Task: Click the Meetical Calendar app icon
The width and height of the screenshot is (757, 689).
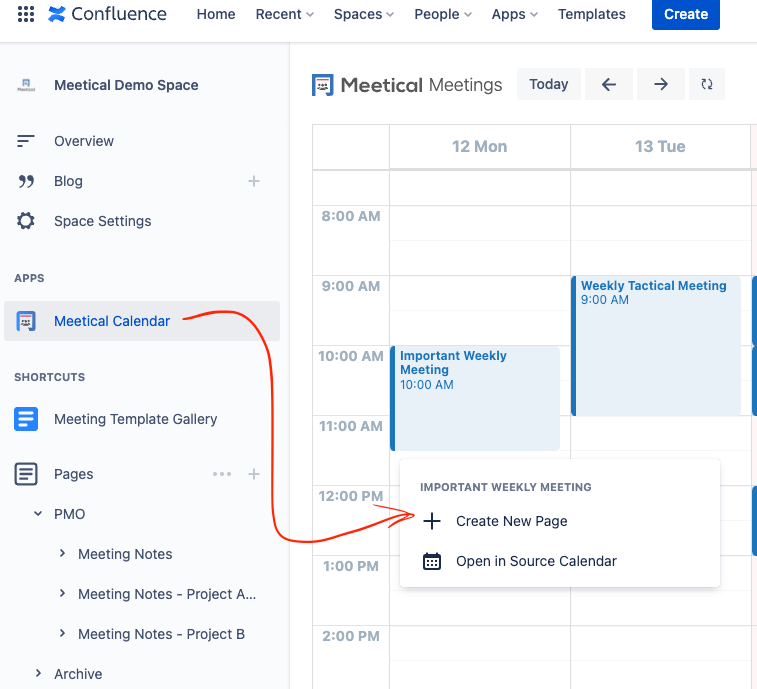Action: click(x=26, y=321)
